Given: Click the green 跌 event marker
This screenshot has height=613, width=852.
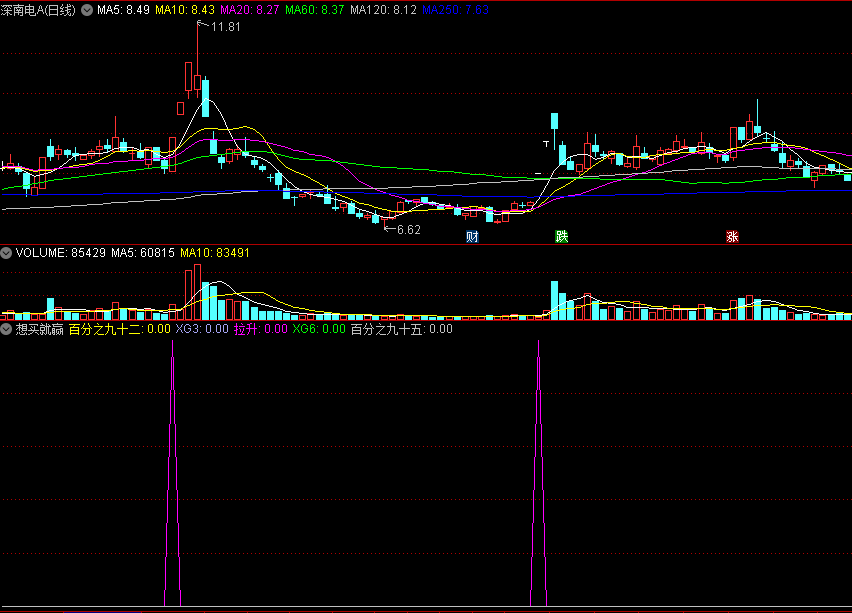Looking at the screenshot, I should (x=562, y=236).
